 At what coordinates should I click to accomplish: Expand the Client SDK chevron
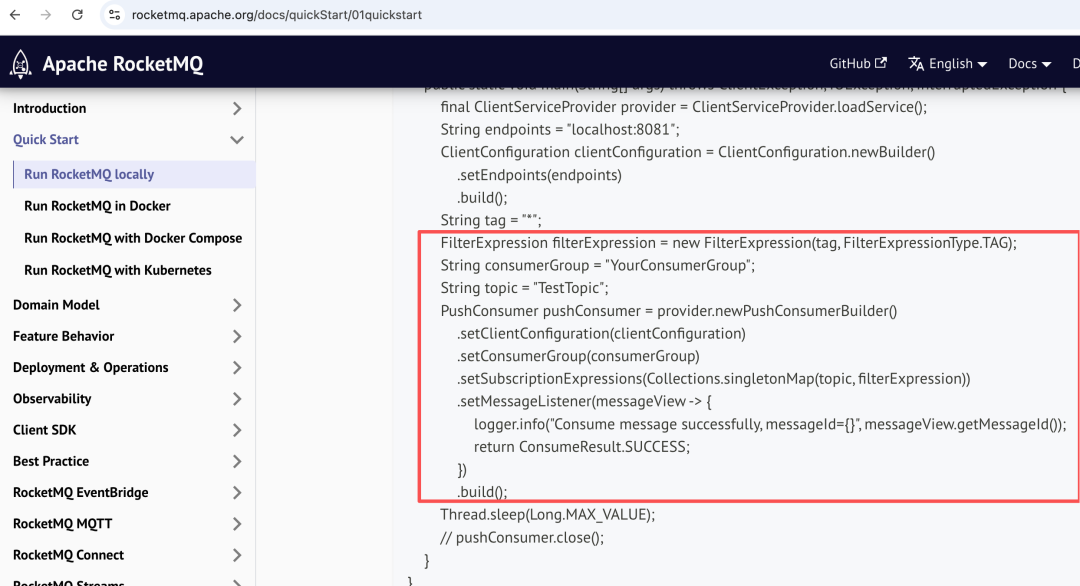pos(237,430)
